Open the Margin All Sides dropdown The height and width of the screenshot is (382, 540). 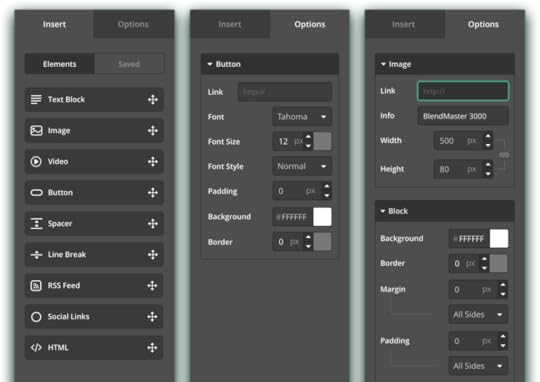(x=478, y=314)
